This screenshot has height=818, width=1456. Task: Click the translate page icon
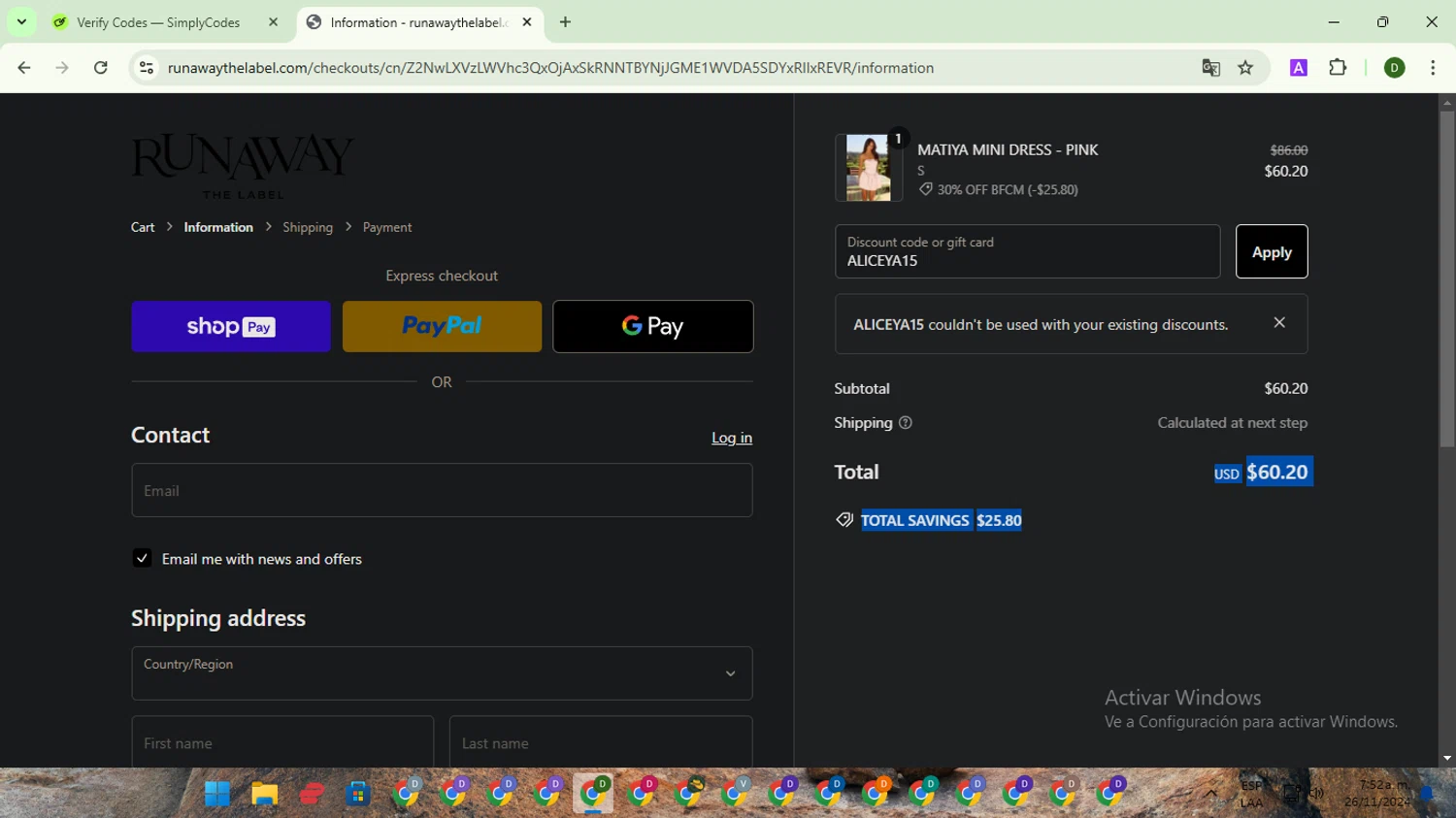click(x=1210, y=68)
